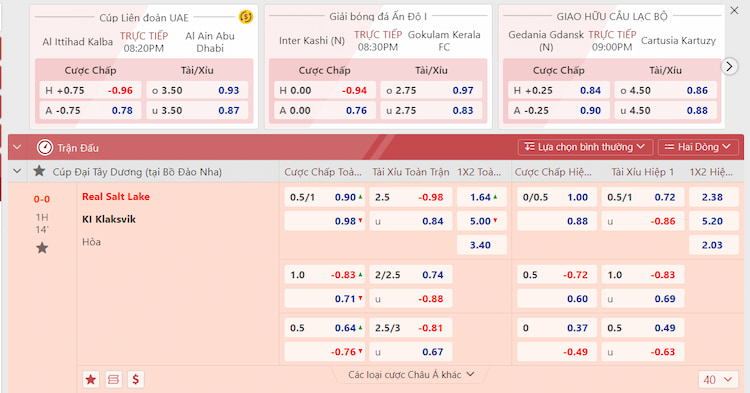
Task: Select first-half handicap odds 0.60
Action: coord(557,299)
